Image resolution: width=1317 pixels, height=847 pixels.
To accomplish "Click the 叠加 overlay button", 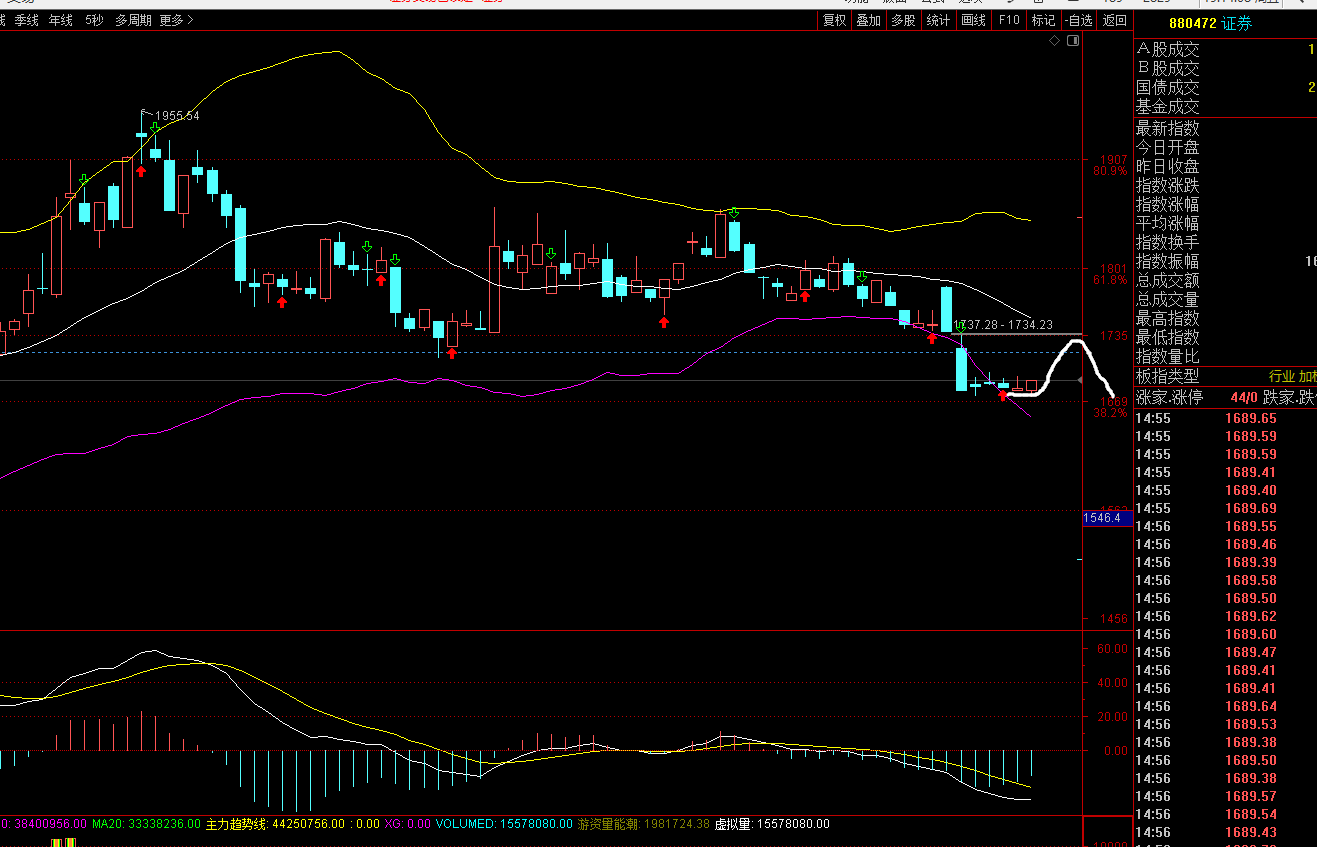I will pos(868,20).
